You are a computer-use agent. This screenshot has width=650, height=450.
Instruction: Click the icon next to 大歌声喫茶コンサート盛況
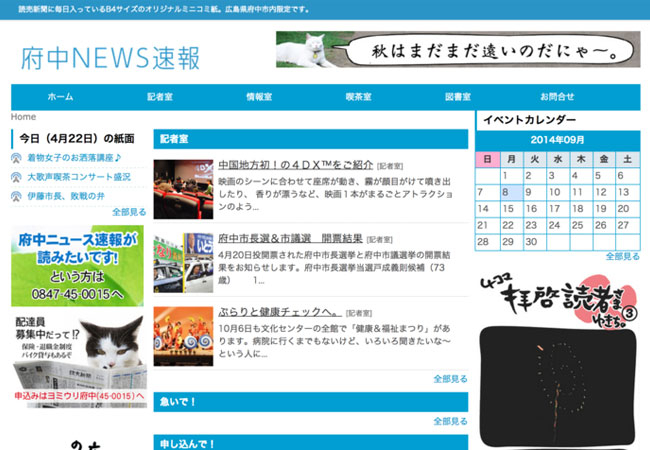click(17, 177)
